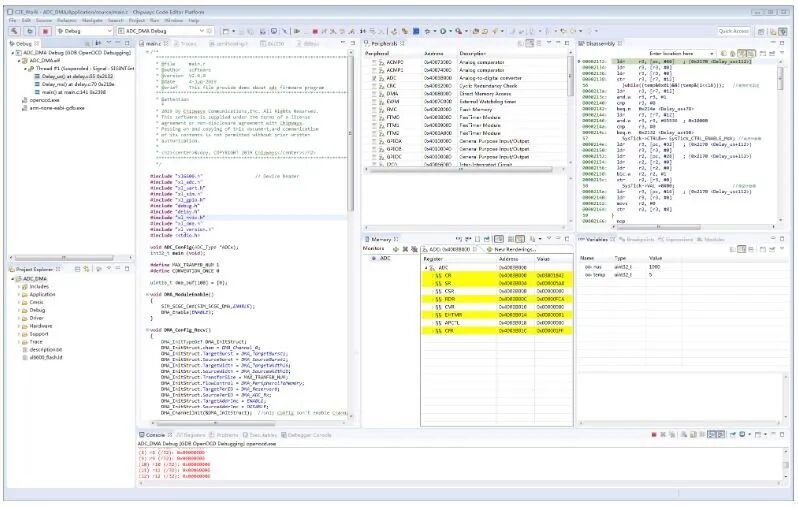Viewport: 798px width, 507px height.
Task: Collapse the ADC register group in Memory view
Action: pos(426,268)
